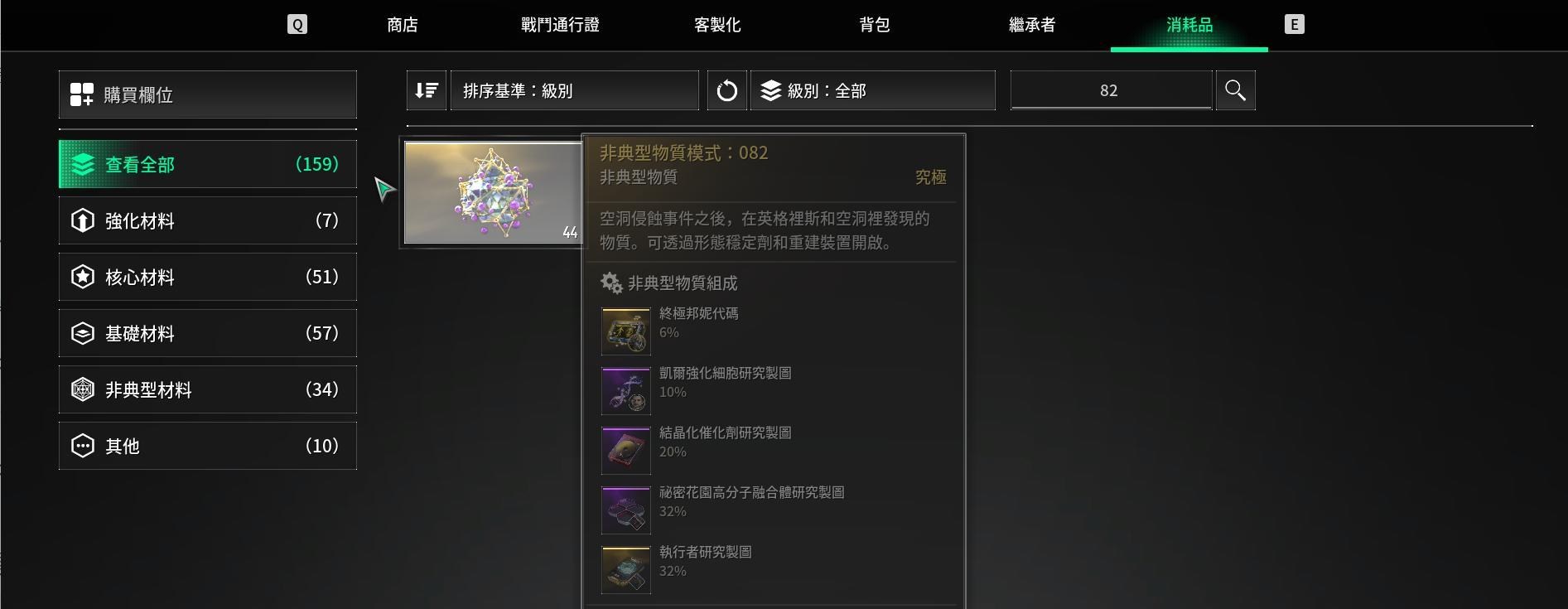Click the 凱爾強化細胞研究製圖 reward icon
The image size is (1568, 609).
coord(626,391)
